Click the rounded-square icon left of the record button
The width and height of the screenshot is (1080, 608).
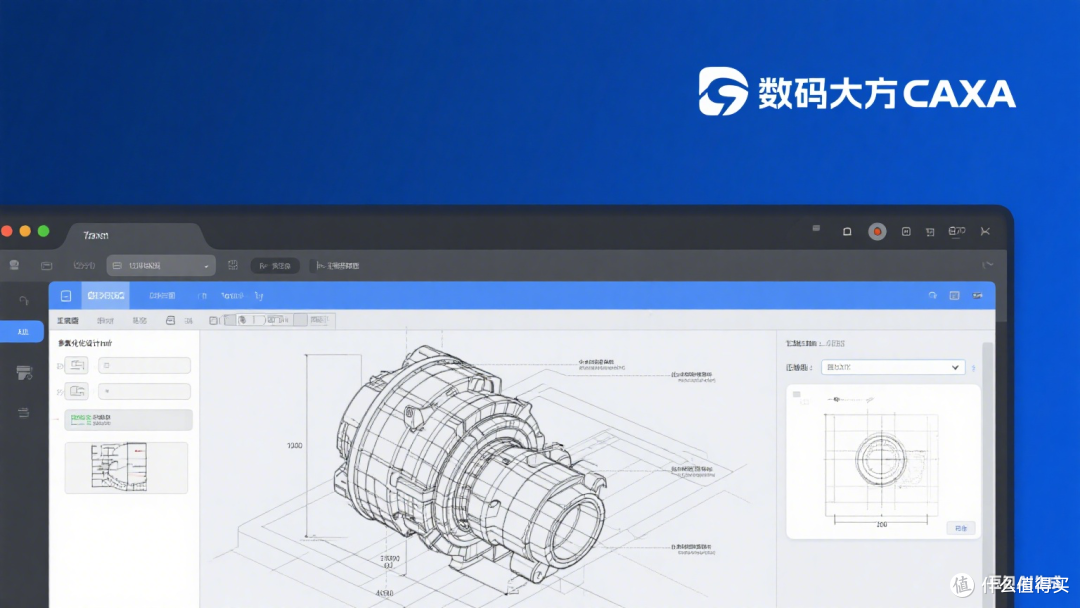point(847,231)
